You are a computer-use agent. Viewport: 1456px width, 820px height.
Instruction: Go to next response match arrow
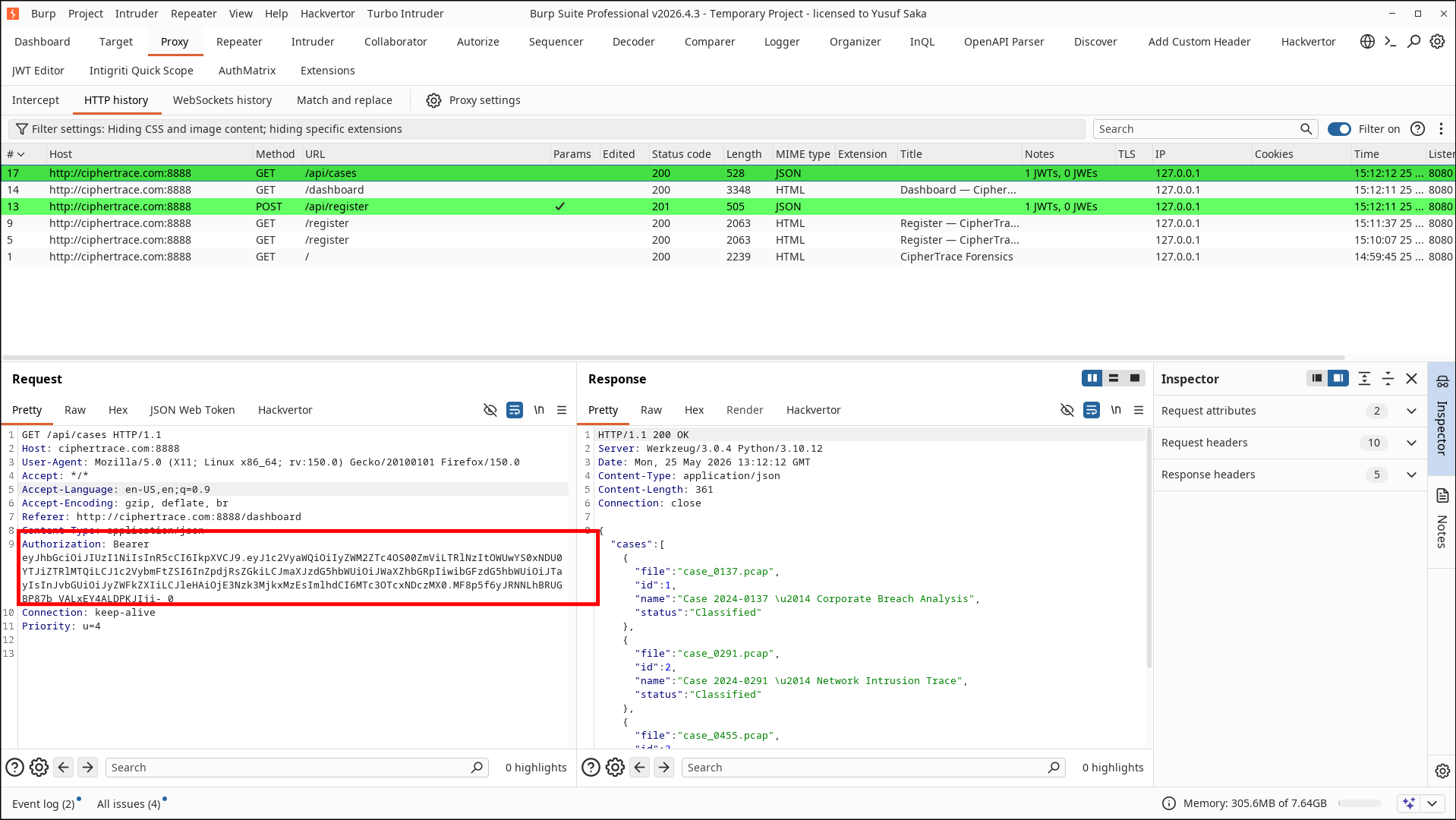pyautogui.click(x=664, y=768)
